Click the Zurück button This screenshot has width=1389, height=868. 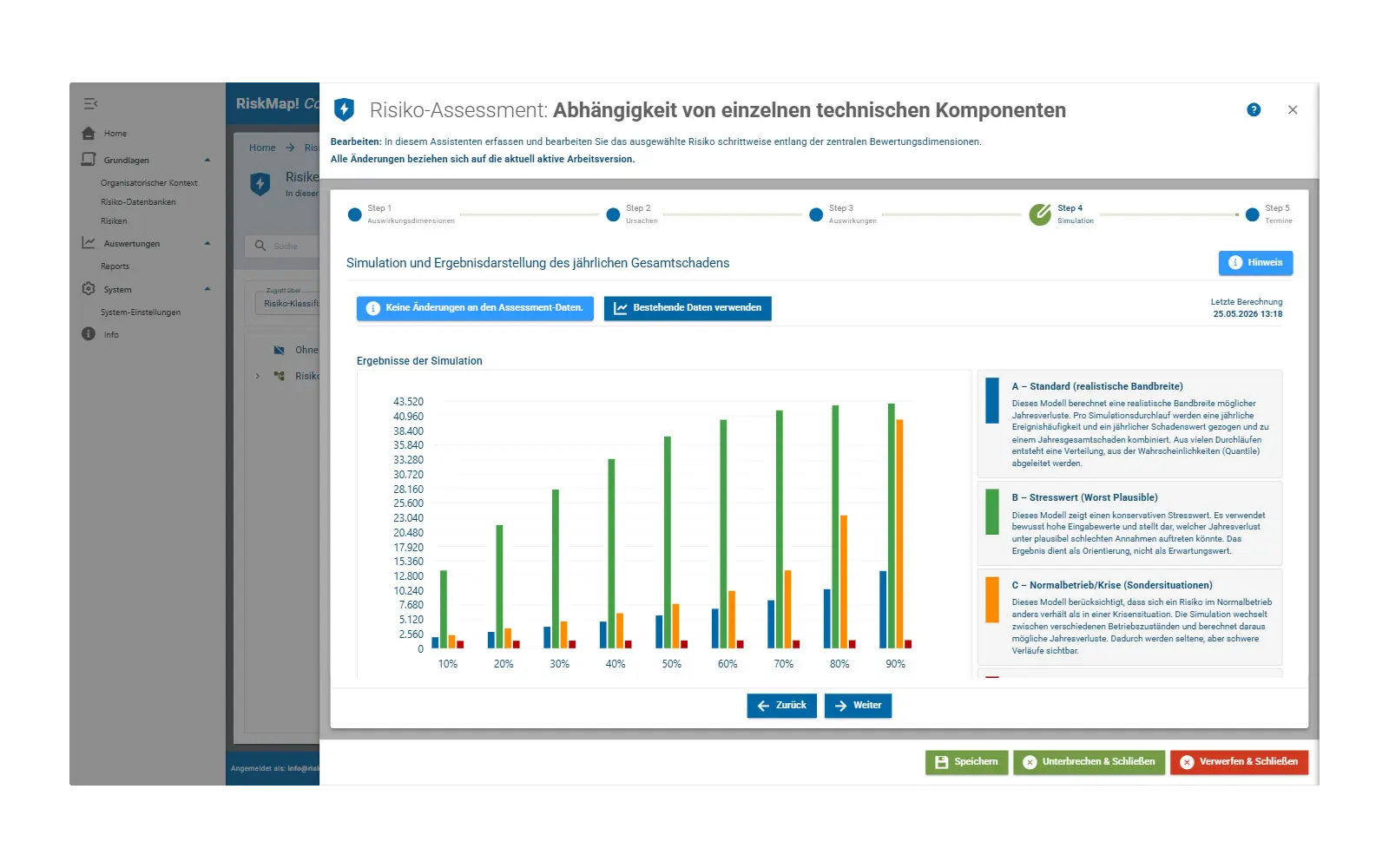coord(781,706)
